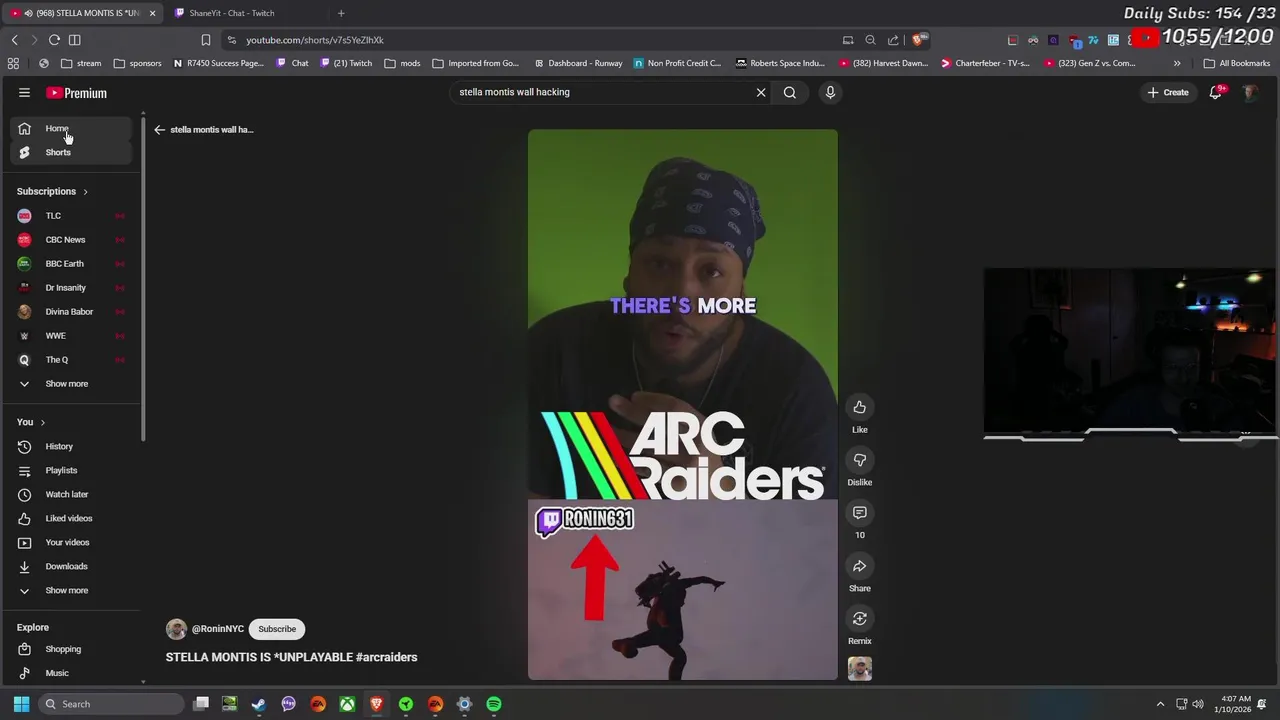The image size is (1280, 720).
Task: Click the Windows Start button
Action: click(21, 704)
